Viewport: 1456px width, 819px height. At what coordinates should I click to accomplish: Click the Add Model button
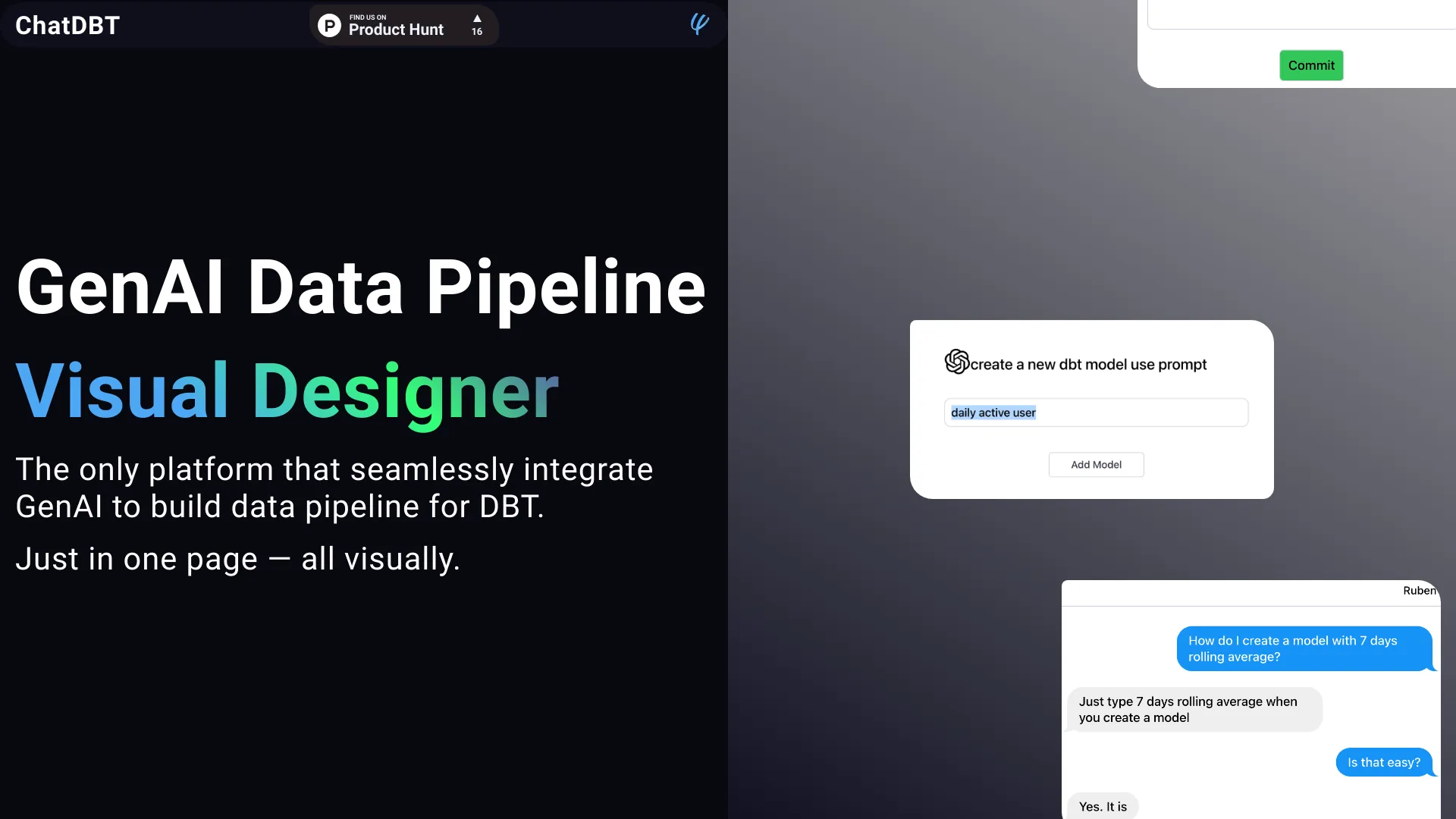[x=1096, y=464]
